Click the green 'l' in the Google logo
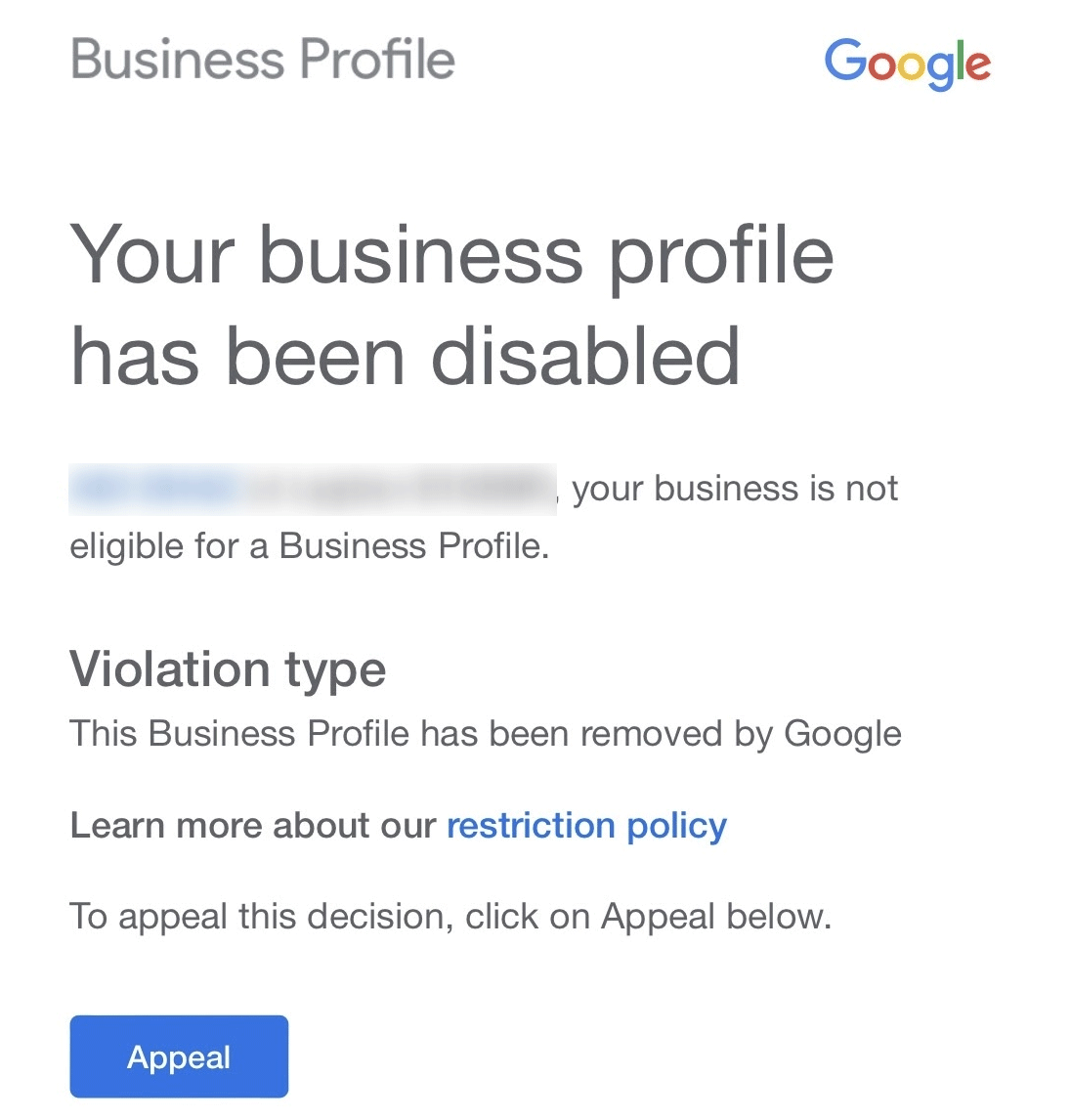1071x1120 pixels. 963,59
